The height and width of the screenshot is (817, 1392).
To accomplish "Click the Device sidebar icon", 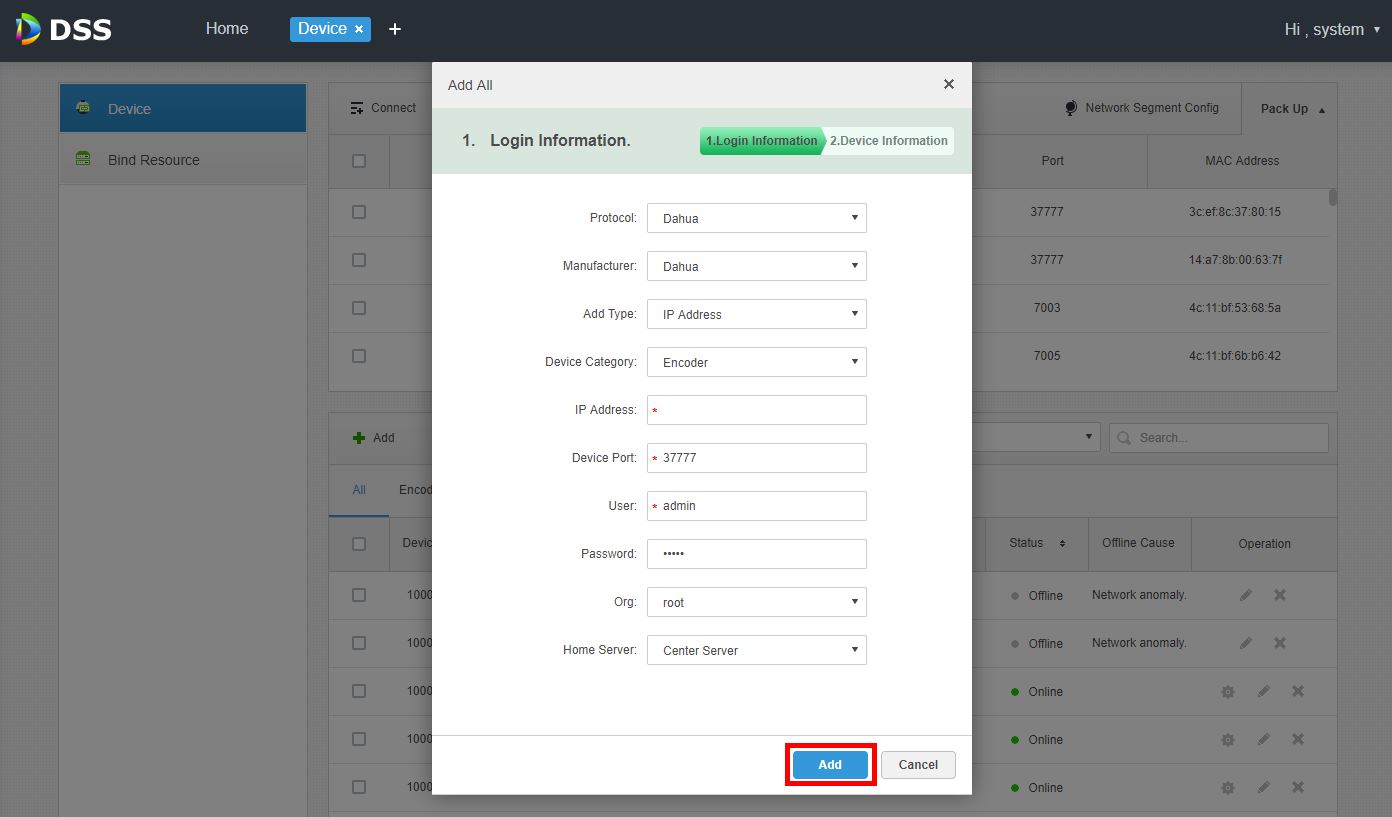I will (x=84, y=108).
